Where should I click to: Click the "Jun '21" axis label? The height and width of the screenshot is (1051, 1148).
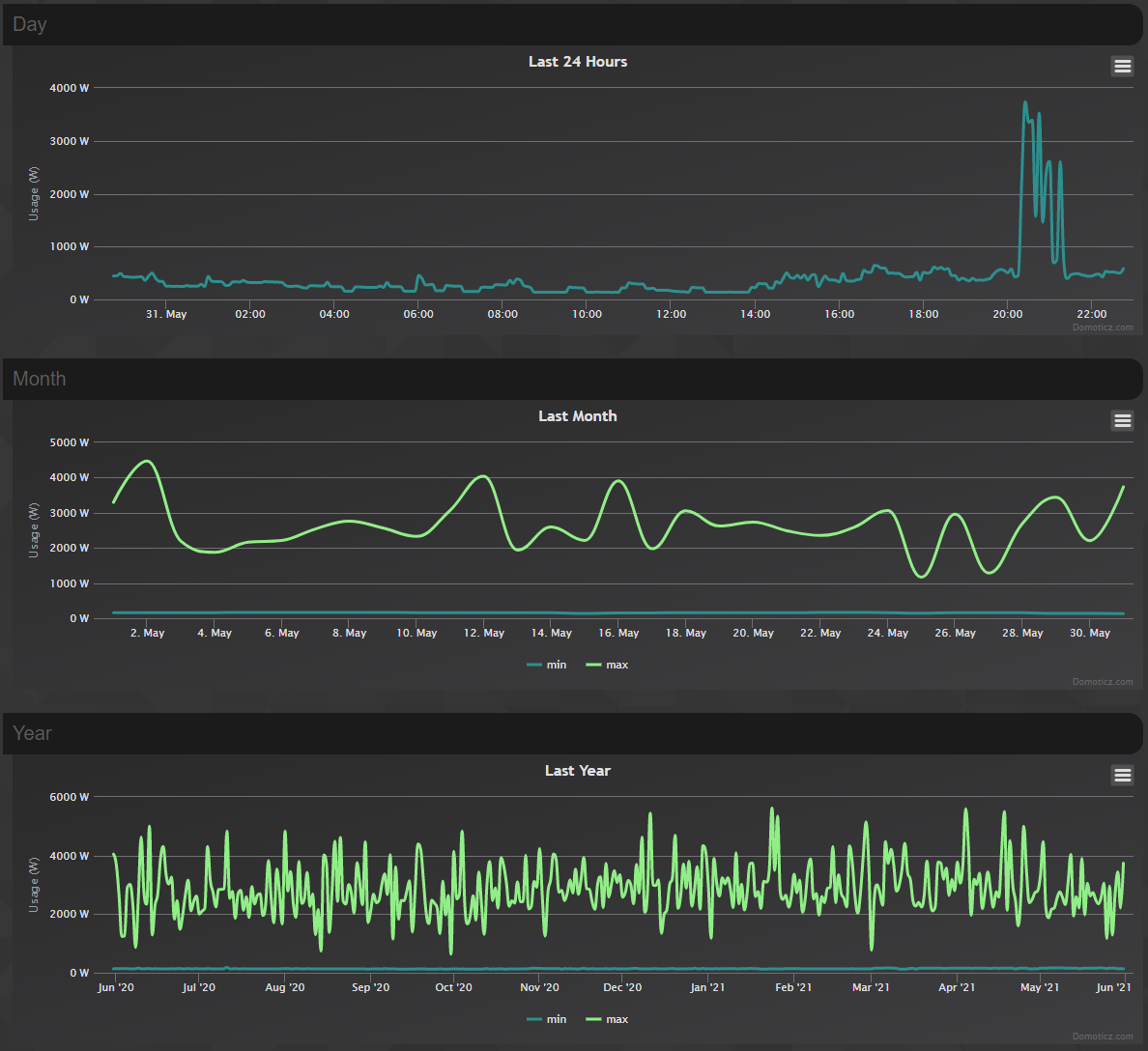pos(1113,987)
